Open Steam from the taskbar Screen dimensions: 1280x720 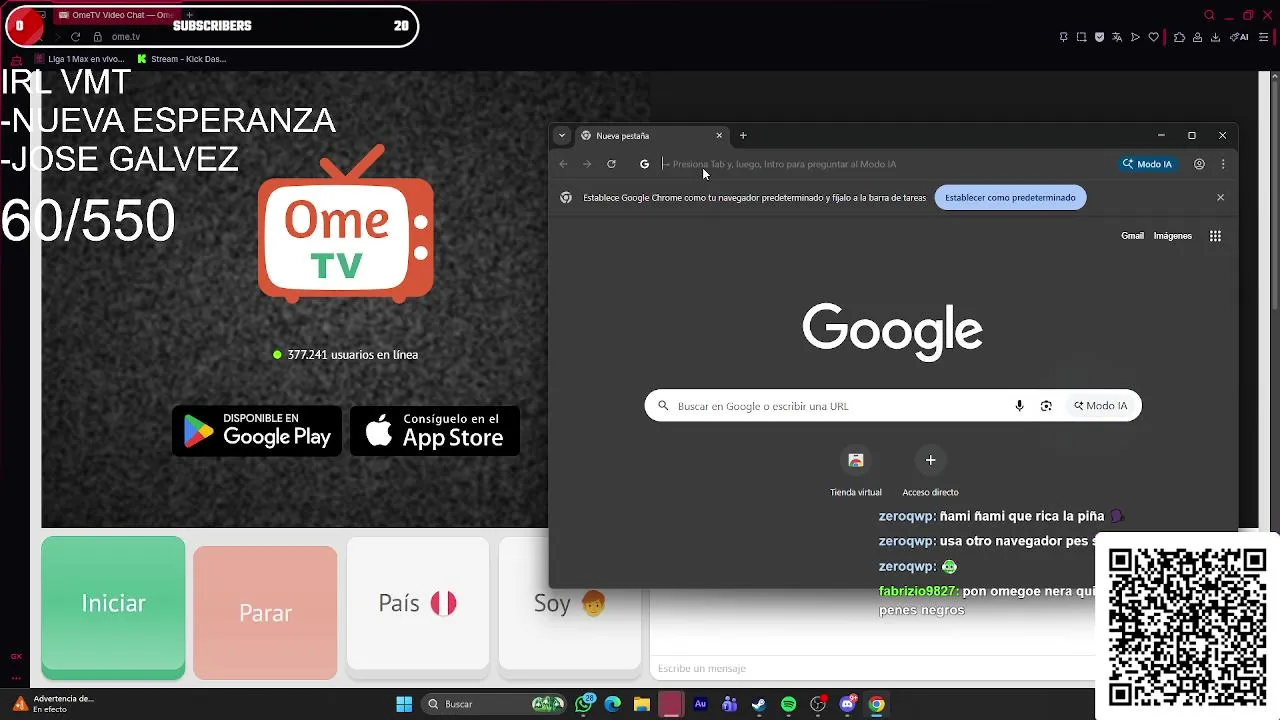759,704
